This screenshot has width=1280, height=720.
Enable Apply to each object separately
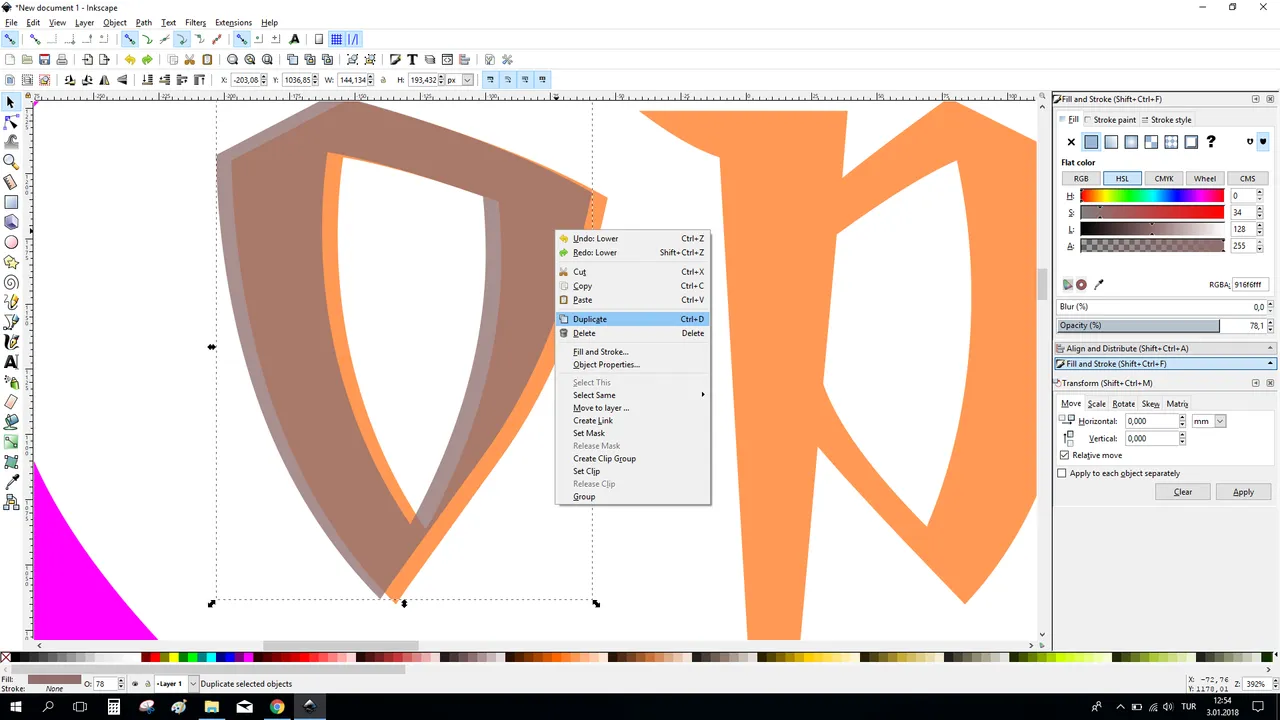(x=1062, y=473)
